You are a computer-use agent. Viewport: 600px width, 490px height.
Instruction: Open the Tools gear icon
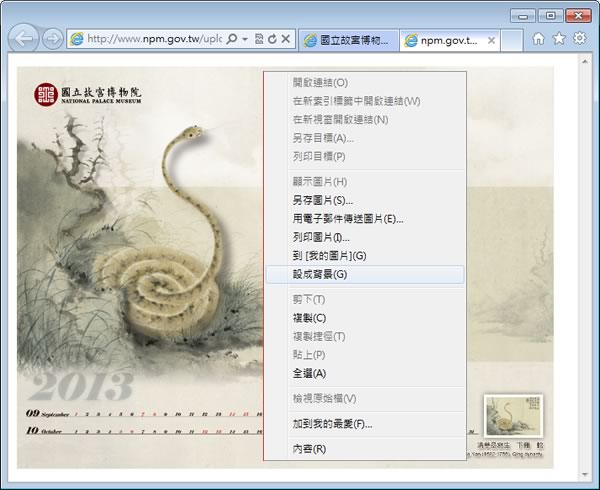[579, 39]
